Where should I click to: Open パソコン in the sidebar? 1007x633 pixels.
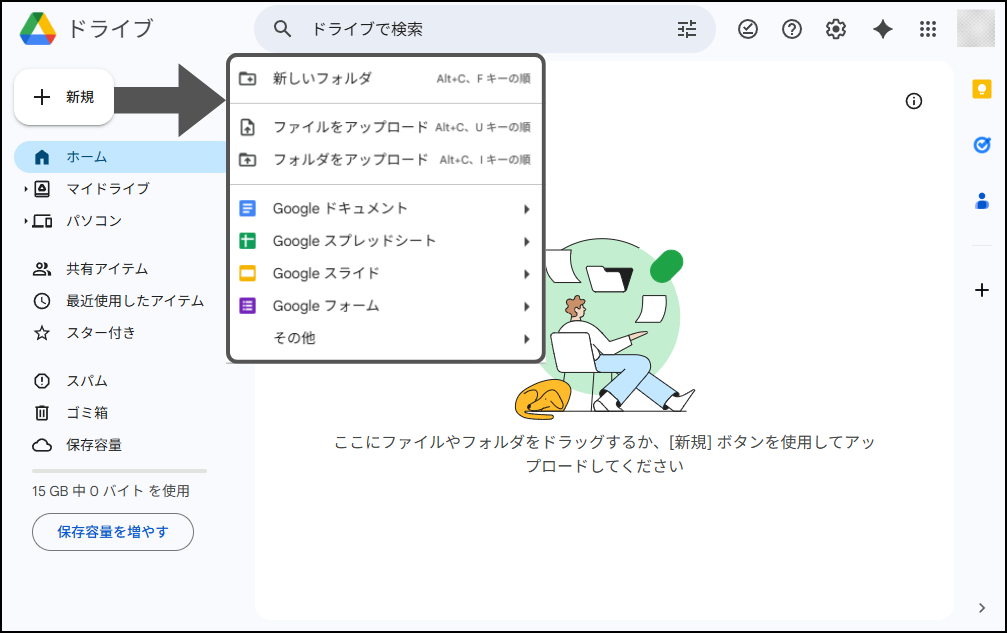coord(94,221)
